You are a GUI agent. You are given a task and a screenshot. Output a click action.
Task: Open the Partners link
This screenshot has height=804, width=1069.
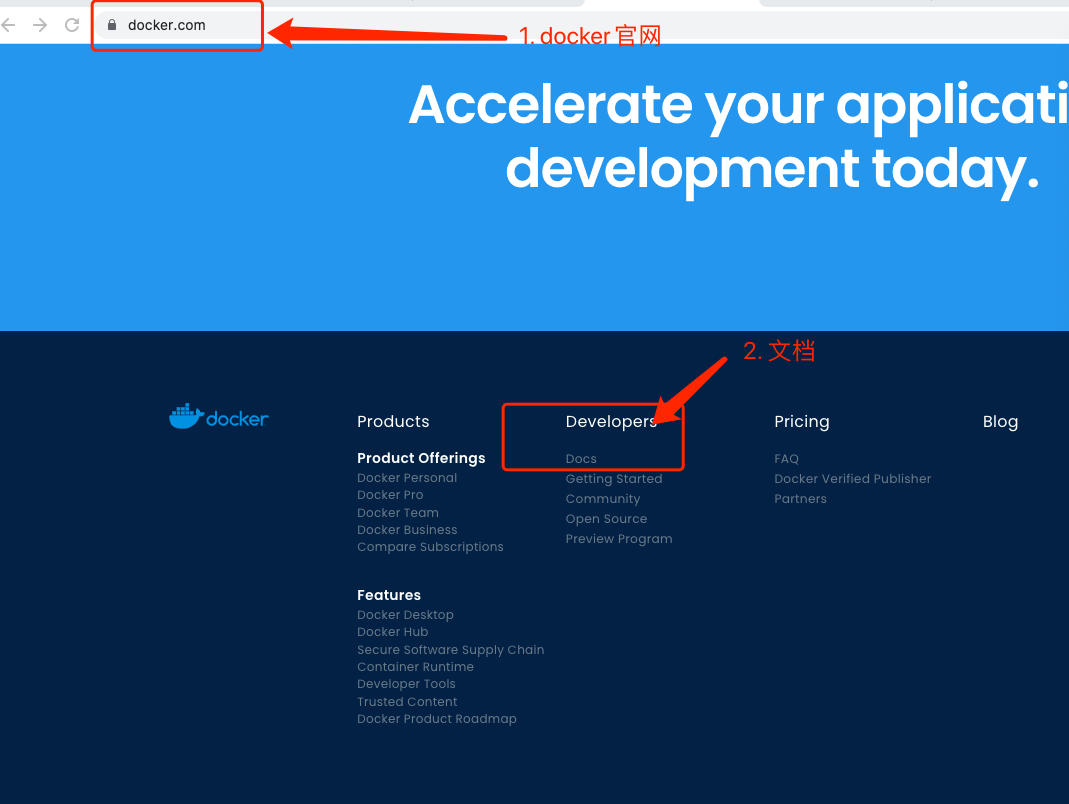tap(800, 499)
